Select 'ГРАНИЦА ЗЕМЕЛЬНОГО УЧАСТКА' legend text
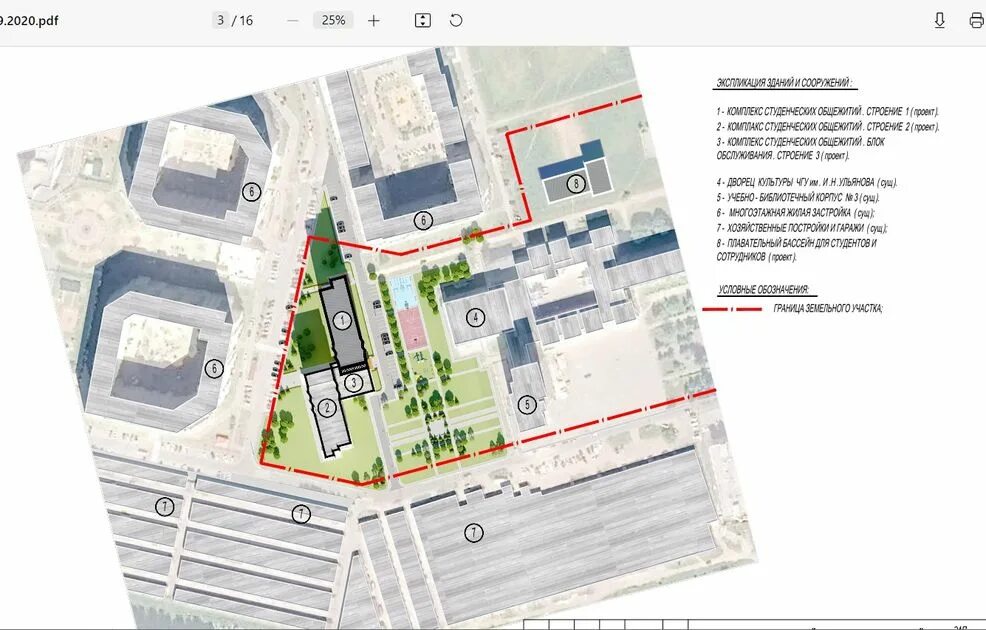This screenshot has width=986, height=630. pyautogui.click(x=828, y=309)
